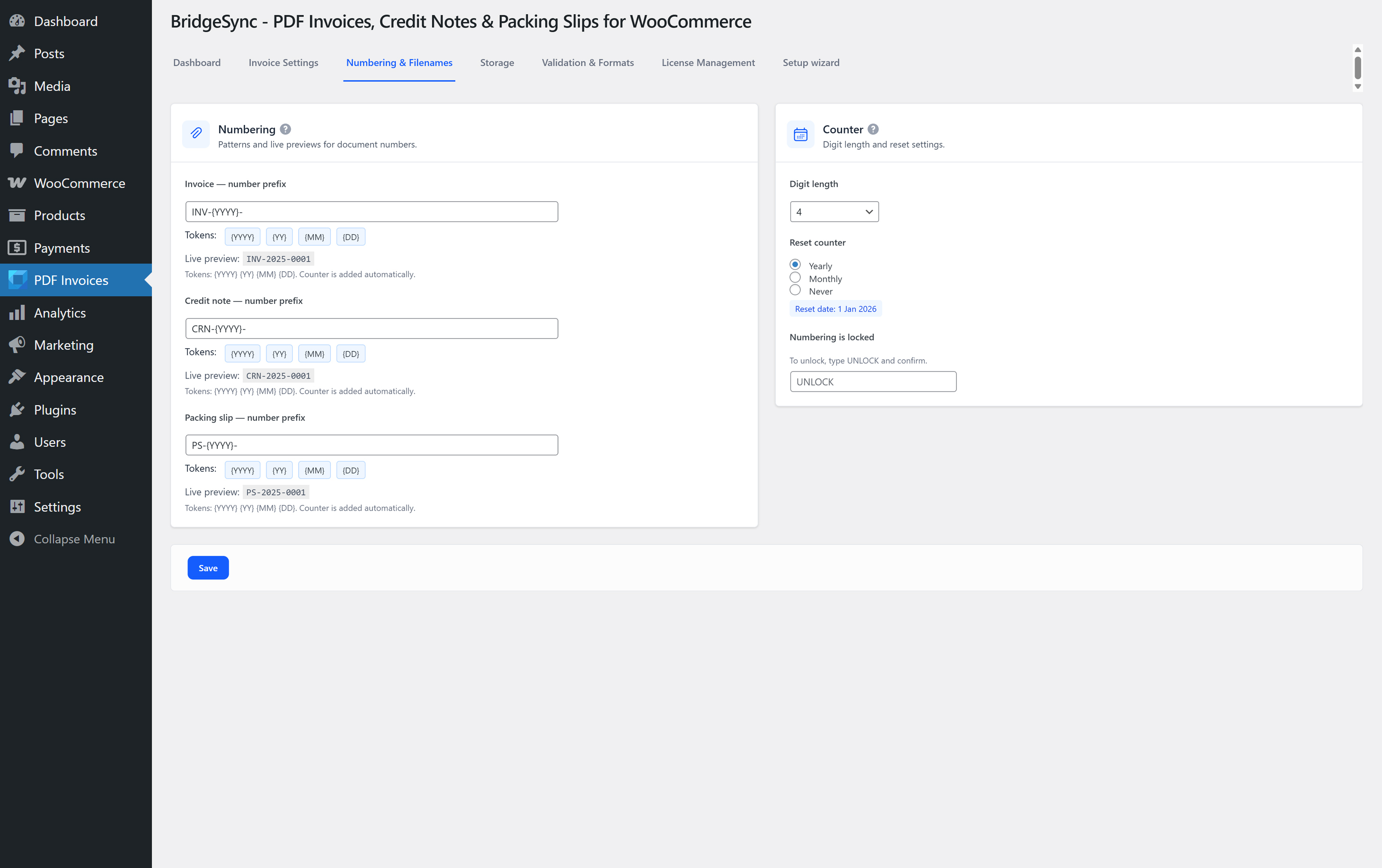
Task: Click the UNLOCK confirmation text field
Action: tap(872, 382)
